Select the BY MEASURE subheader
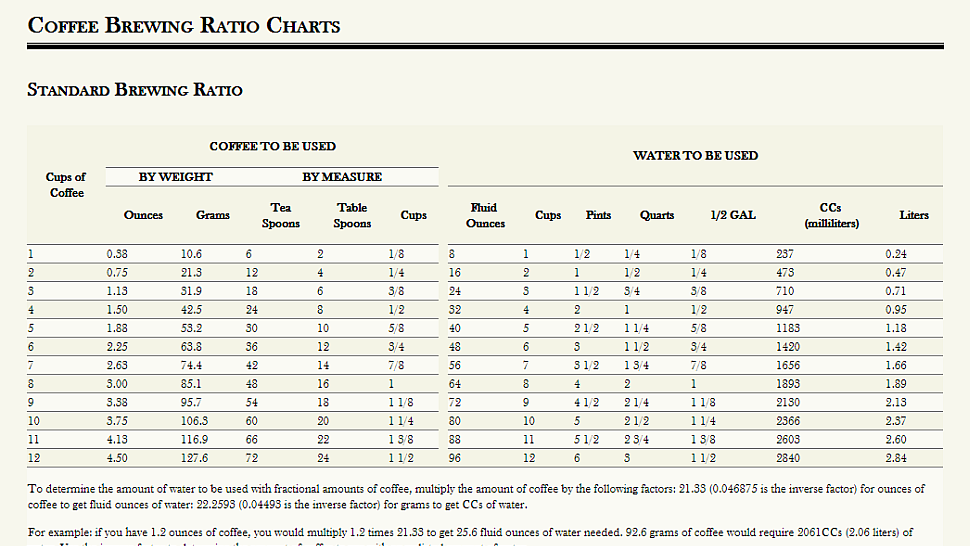Image resolution: width=970 pixels, height=546 pixels. 342,177
